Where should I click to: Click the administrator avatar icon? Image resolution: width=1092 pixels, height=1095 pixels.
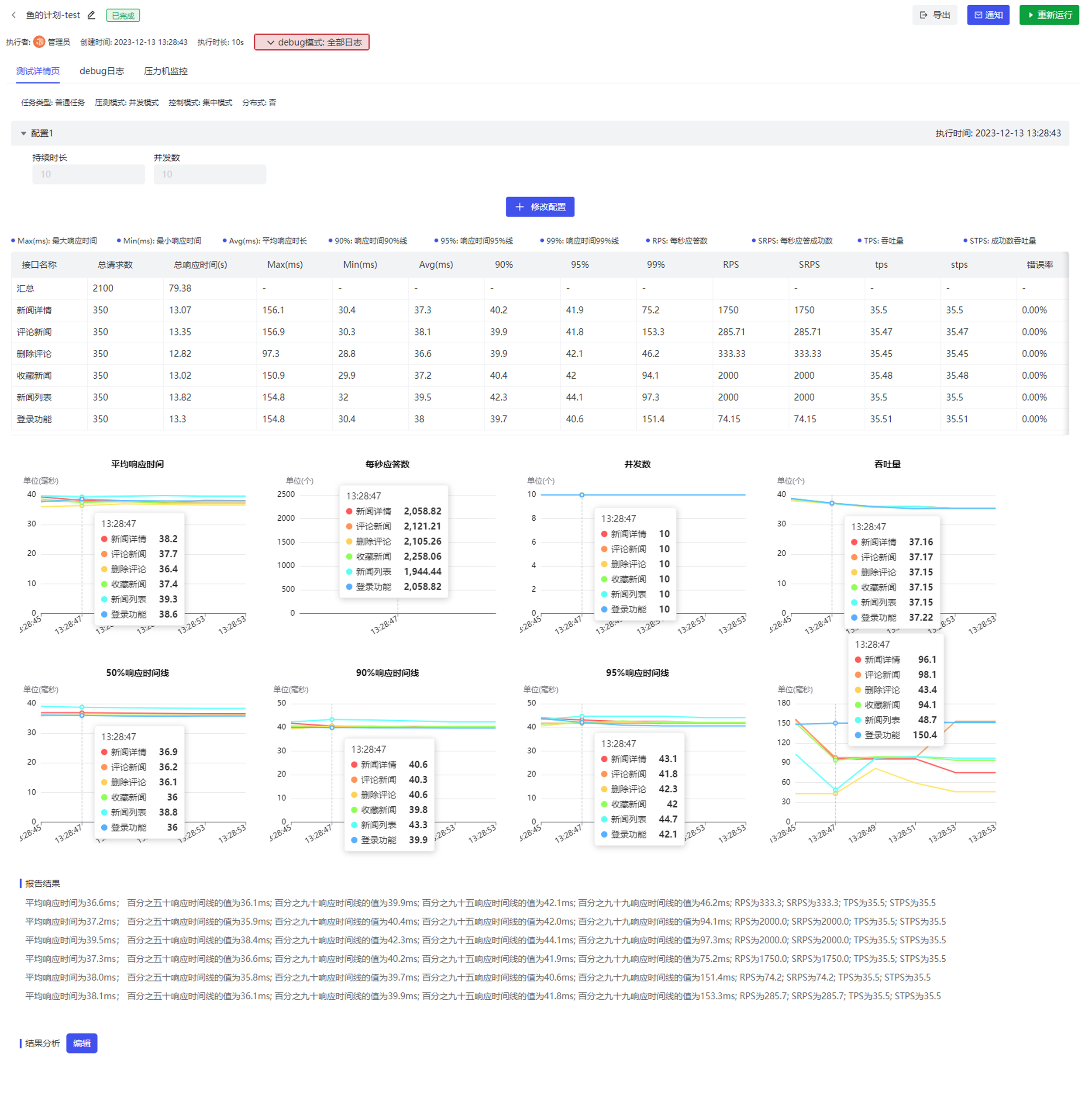39,42
